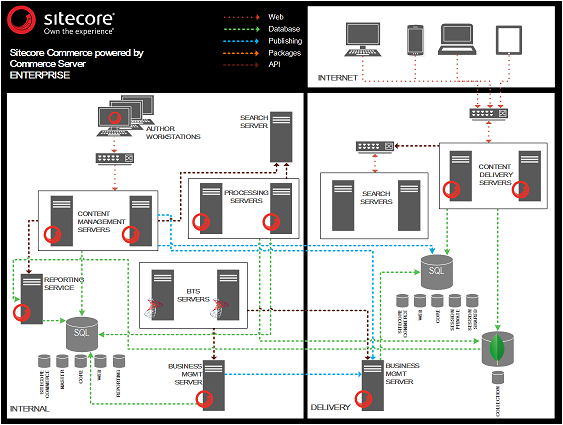Click the 'API' legend label
This screenshot has width=563, height=425.
(274, 65)
